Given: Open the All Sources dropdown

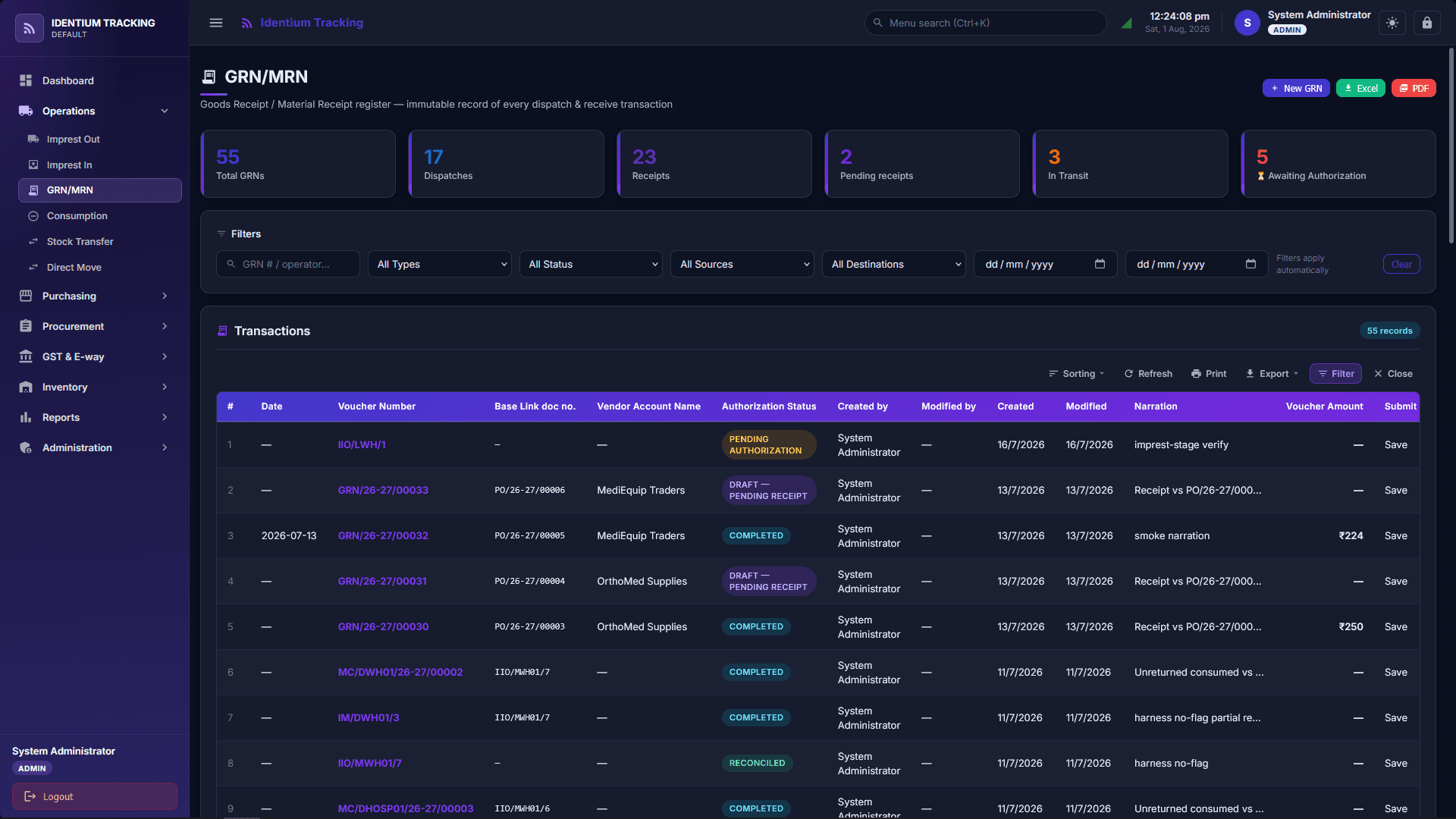Looking at the screenshot, I should [x=742, y=264].
